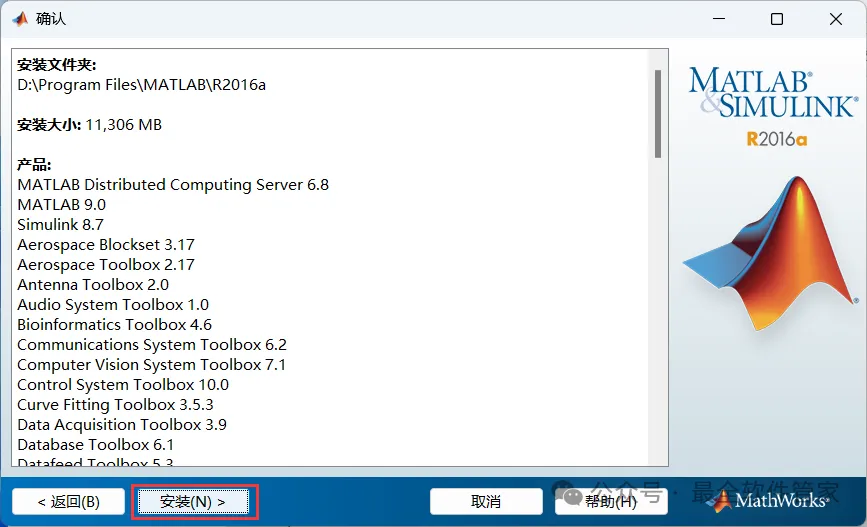Click the 安装(N) install button
This screenshot has height=527, width=867.
193,502
